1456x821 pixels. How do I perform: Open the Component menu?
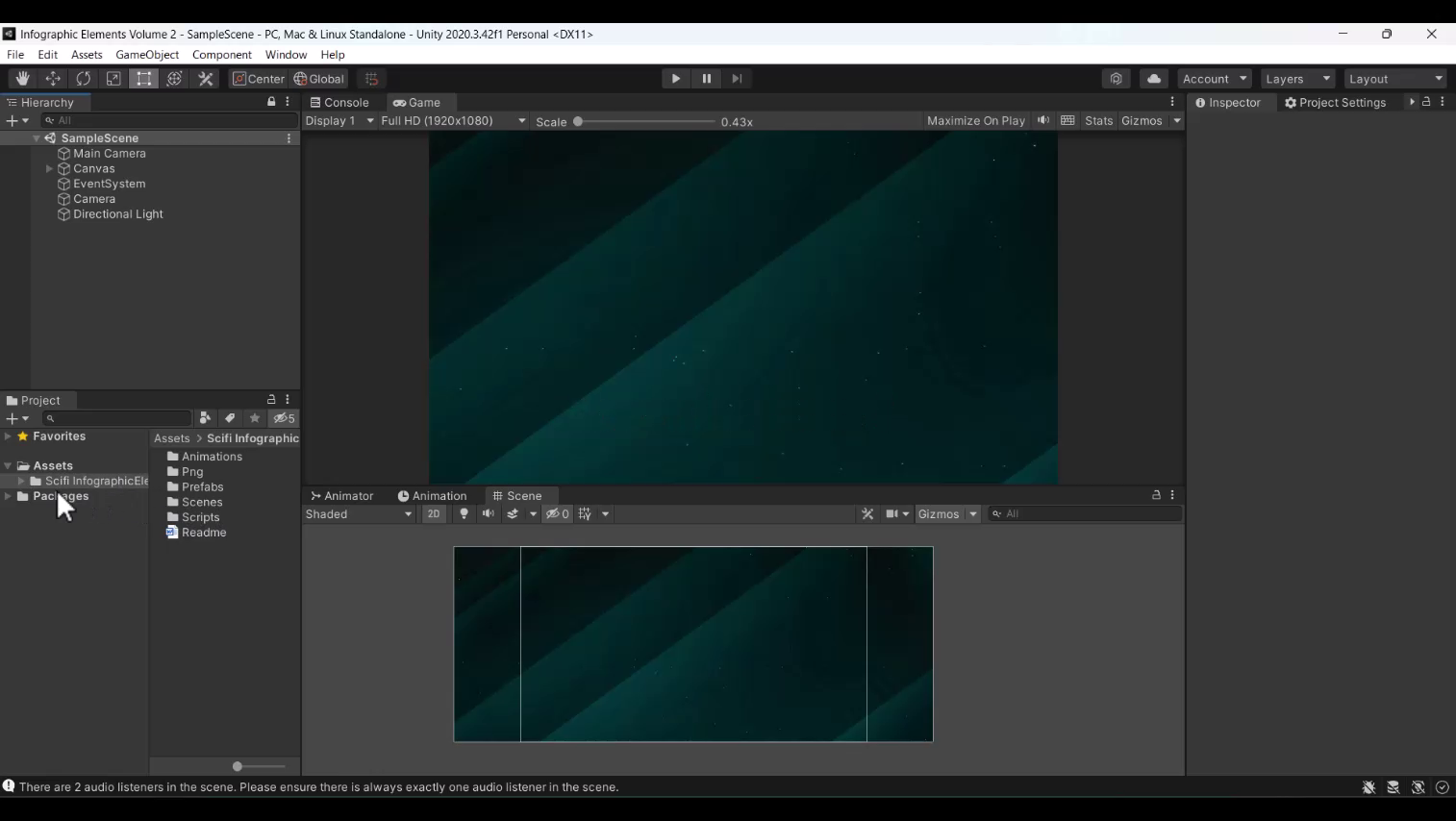222,55
